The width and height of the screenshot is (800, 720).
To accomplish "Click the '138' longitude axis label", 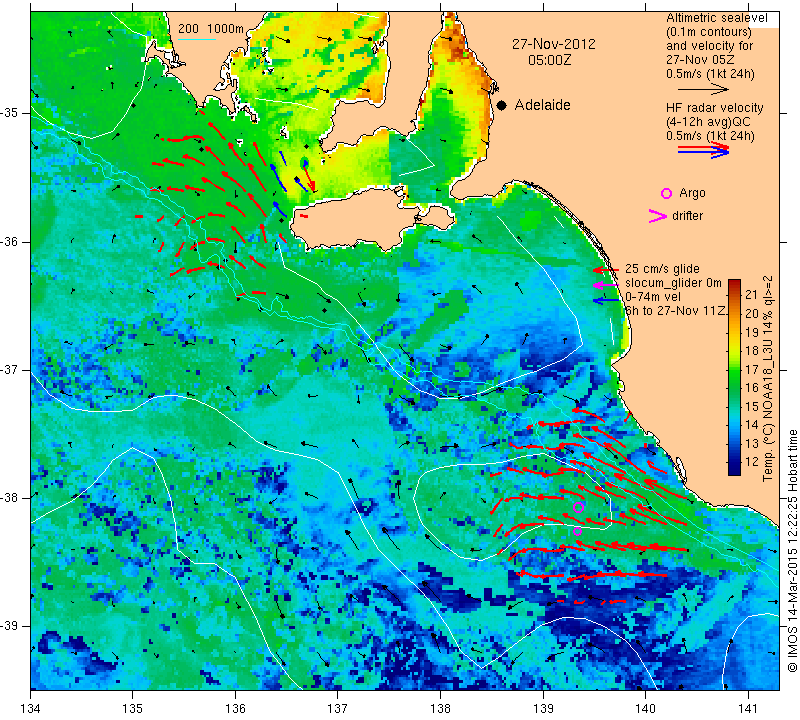I will pyautogui.click(x=441, y=709).
